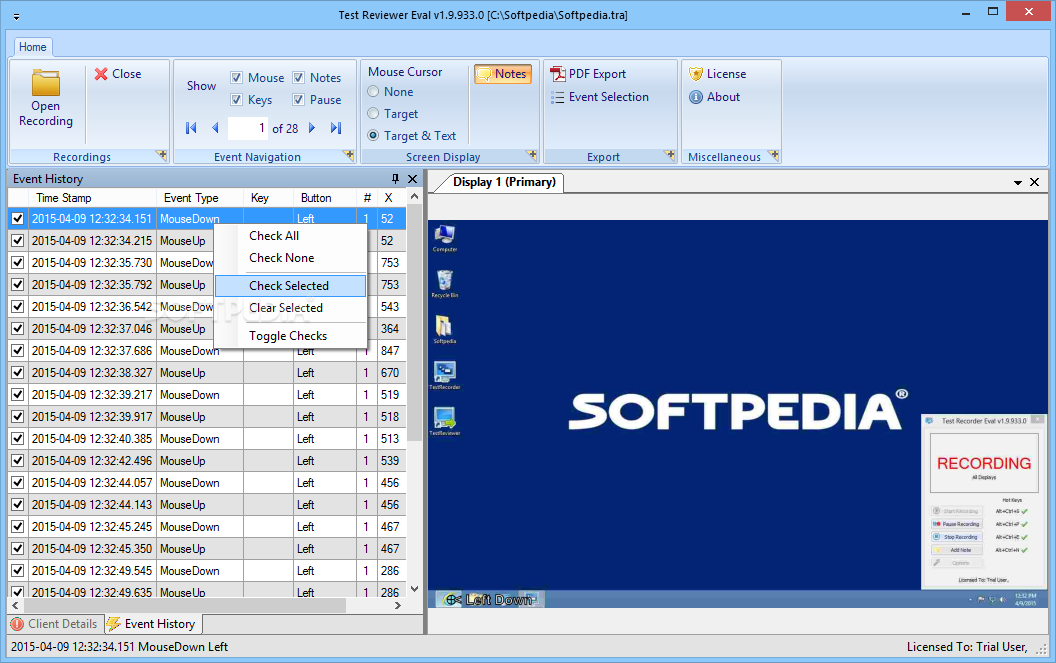Select the Display 1 (Primary) tab
Screen dimensions: 1056x663
point(504,182)
